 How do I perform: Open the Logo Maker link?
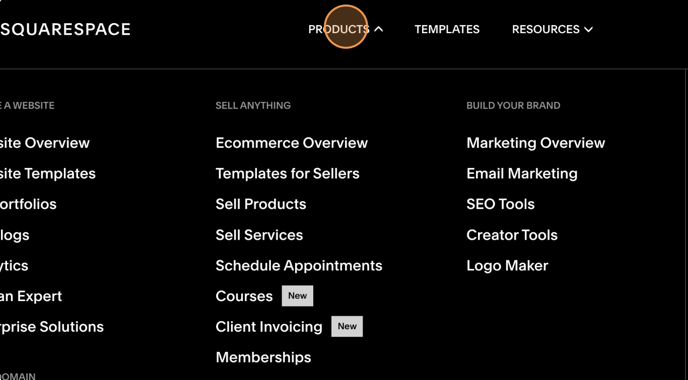coord(507,266)
